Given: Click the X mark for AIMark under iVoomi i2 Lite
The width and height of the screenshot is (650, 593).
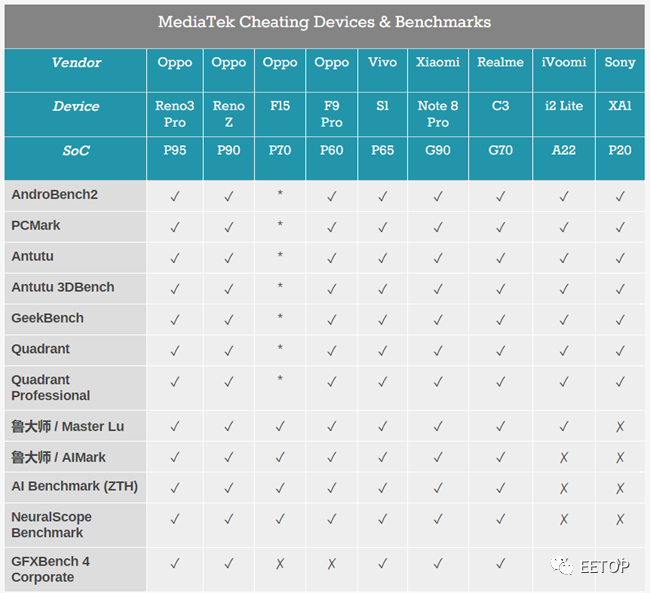Looking at the screenshot, I should click(564, 458).
